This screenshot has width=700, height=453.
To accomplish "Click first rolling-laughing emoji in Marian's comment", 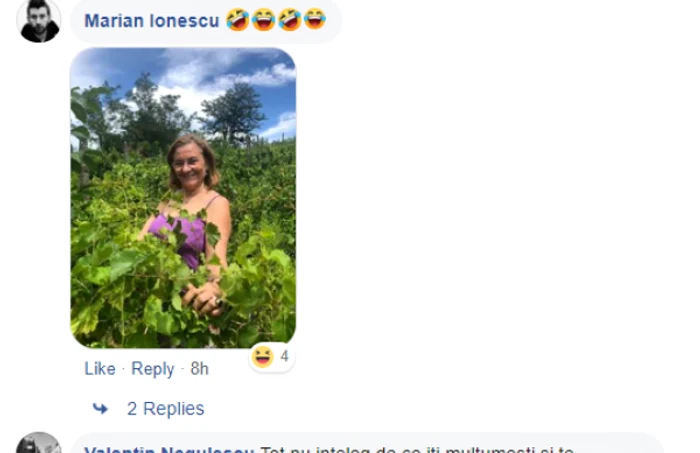I will (238, 20).
